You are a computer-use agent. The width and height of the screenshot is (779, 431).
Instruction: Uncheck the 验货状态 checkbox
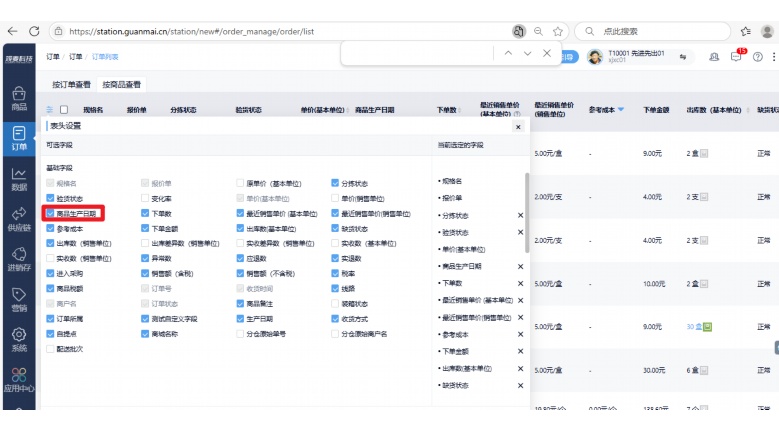coord(50,199)
